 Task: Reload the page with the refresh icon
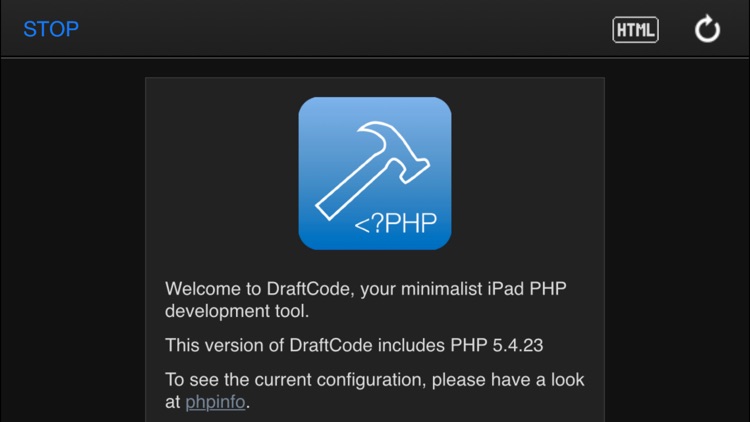click(707, 29)
